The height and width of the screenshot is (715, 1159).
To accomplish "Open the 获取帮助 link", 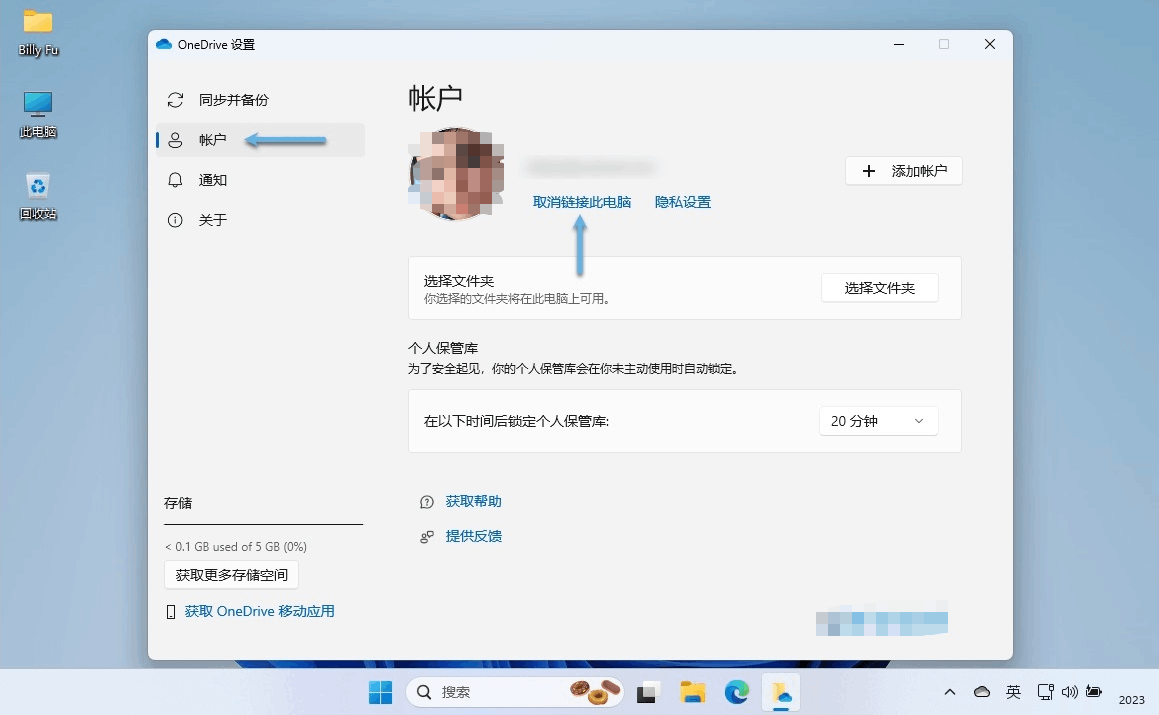I will (474, 501).
